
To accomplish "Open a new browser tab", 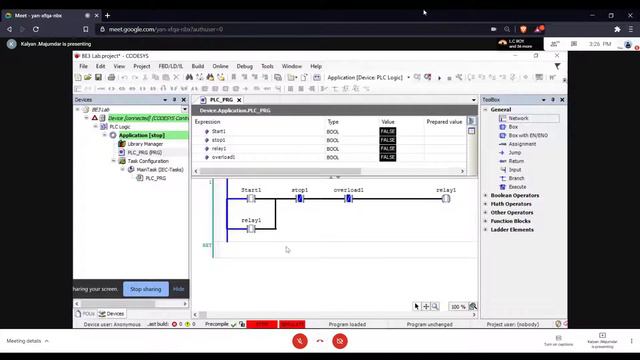I will click(107, 16).
